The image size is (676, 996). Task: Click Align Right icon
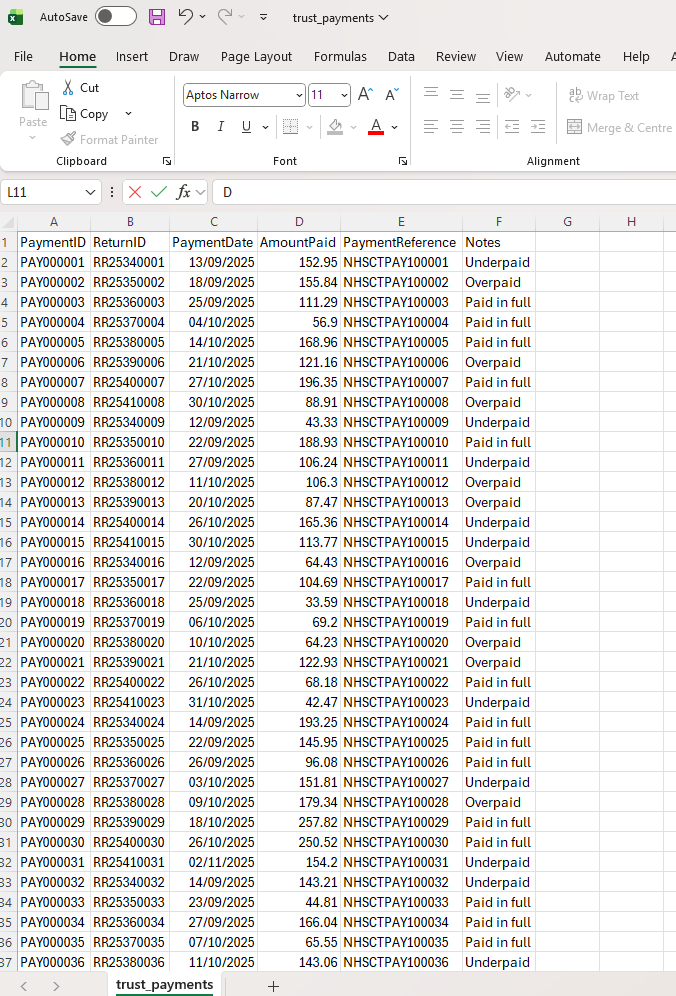pos(483,126)
